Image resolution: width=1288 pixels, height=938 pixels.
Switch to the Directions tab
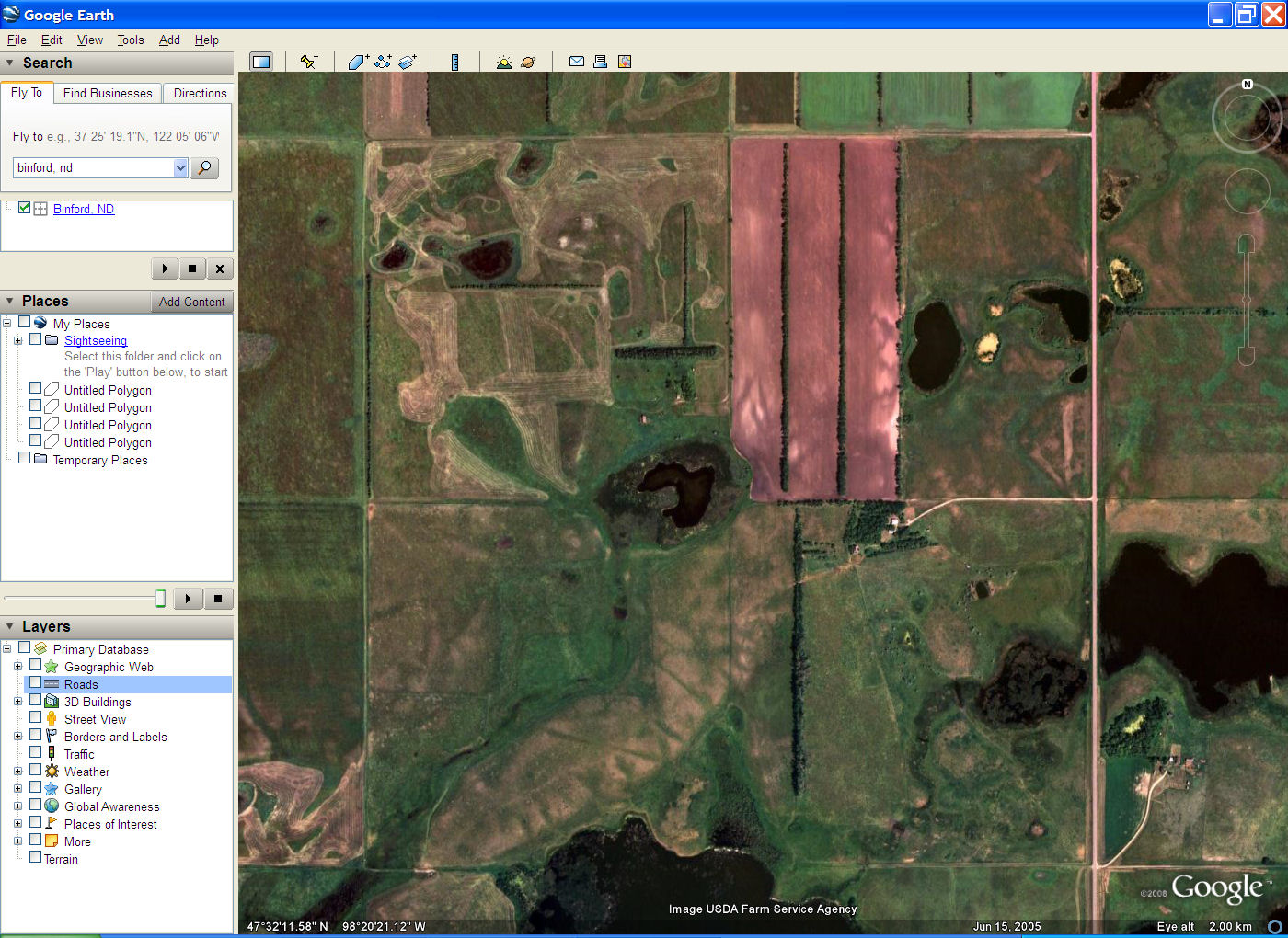(x=200, y=93)
